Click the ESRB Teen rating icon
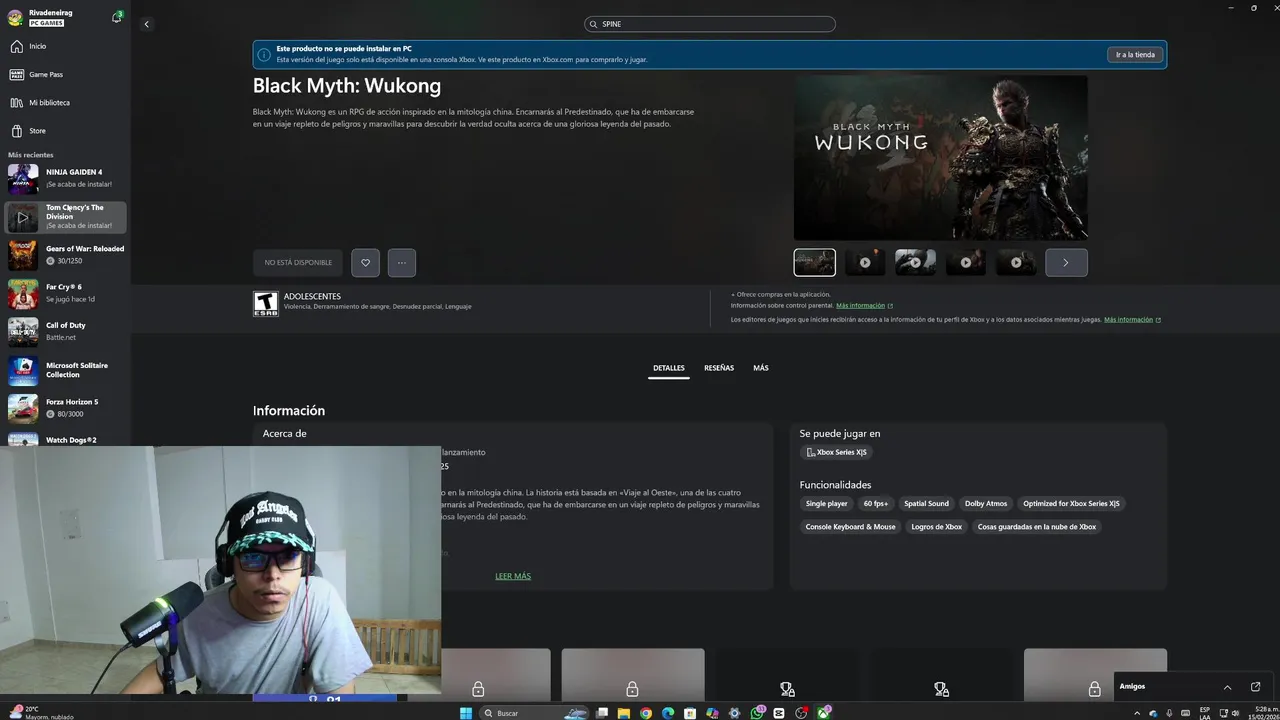Viewport: 1280px width, 720px height. point(265,304)
